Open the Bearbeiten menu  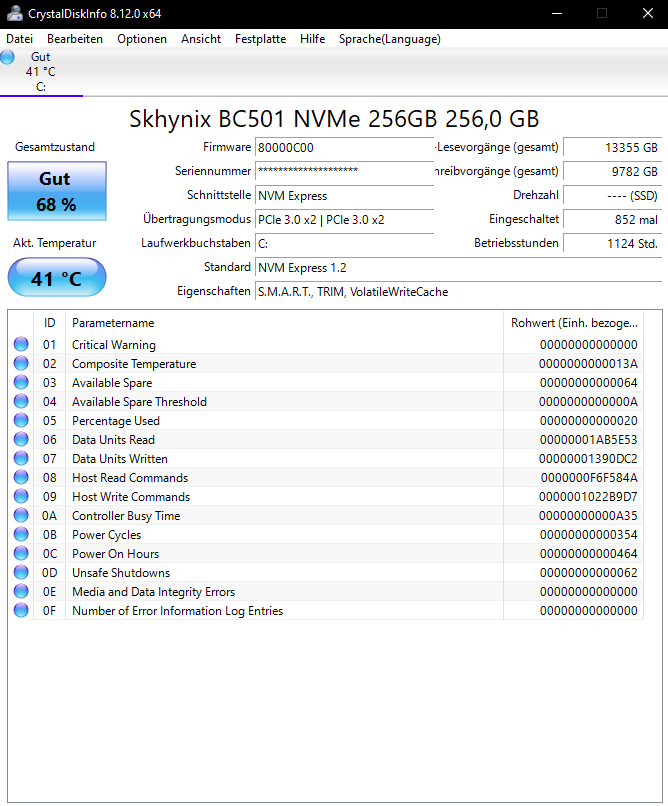pos(75,39)
